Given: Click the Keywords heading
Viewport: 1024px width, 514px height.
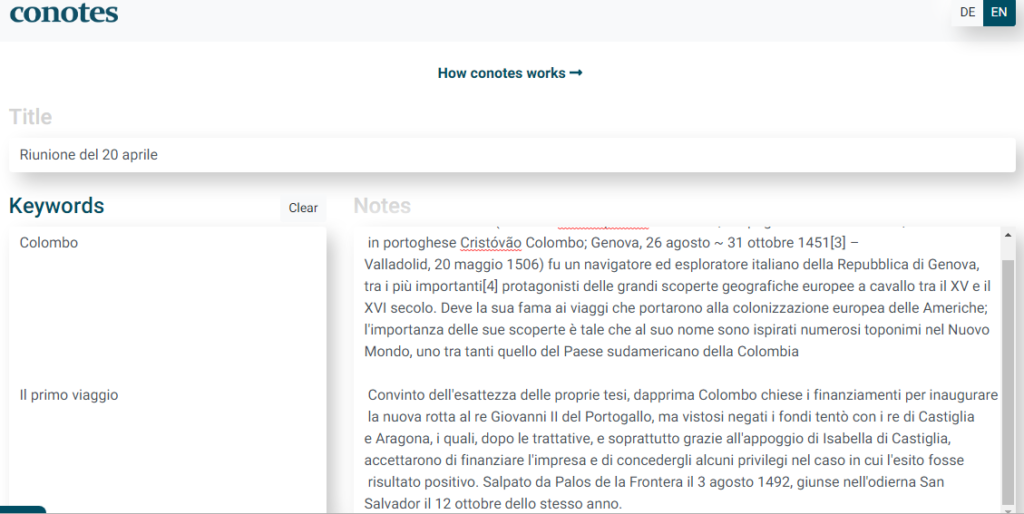Looking at the screenshot, I should pyautogui.click(x=57, y=206).
